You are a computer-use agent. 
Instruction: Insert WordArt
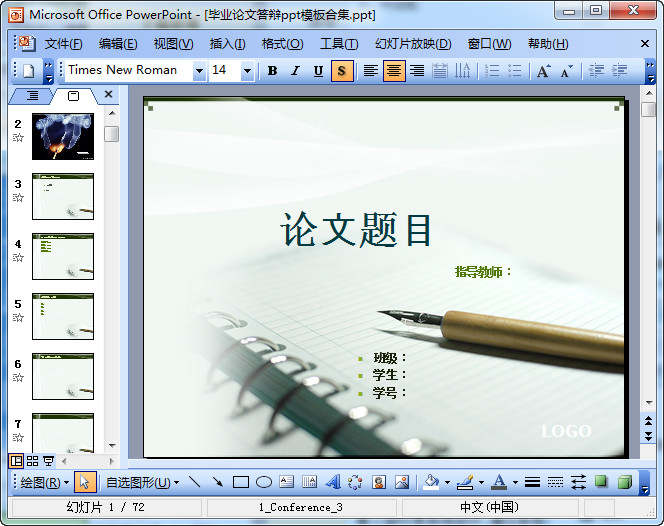333,482
